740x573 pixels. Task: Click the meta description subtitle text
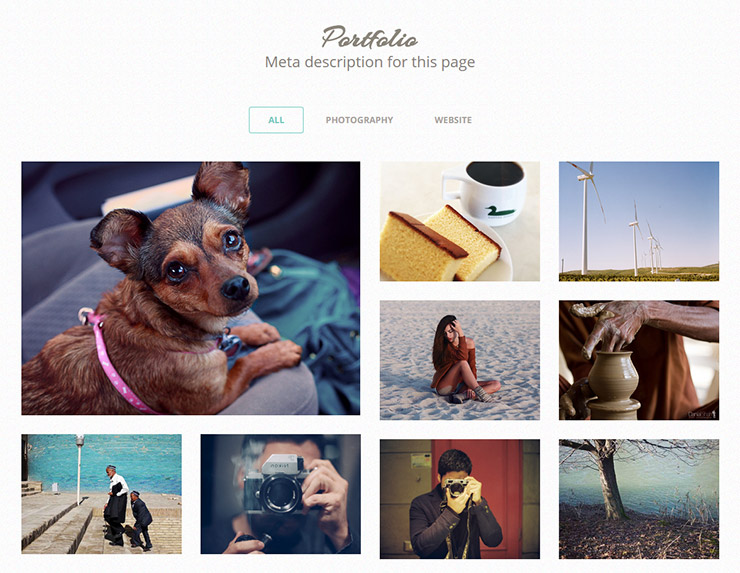pyautogui.click(x=370, y=62)
